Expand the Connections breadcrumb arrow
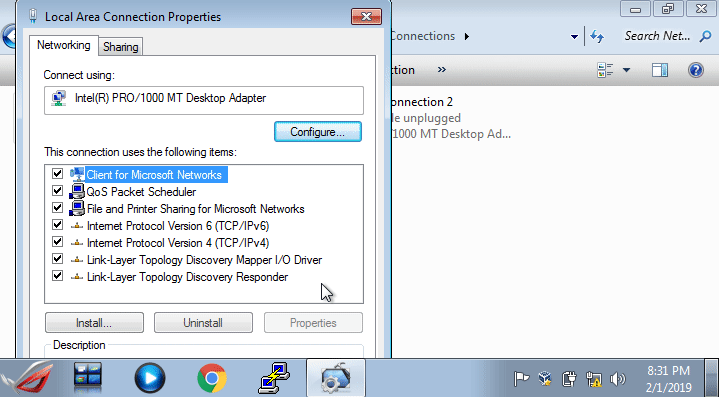Image resolution: width=719 pixels, height=397 pixels. point(467,36)
